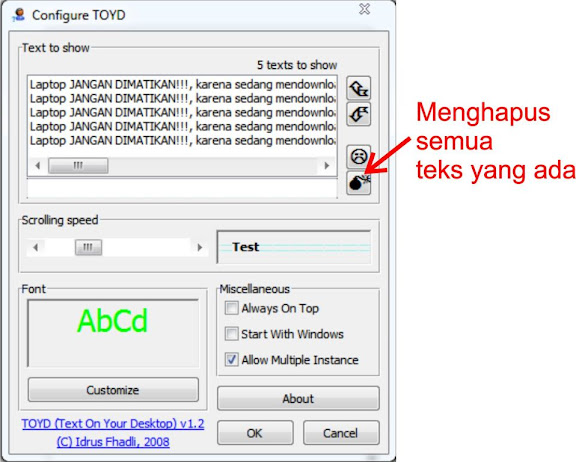Close the Configure TOYD dialog
The image size is (576, 462).
click(364, 9)
